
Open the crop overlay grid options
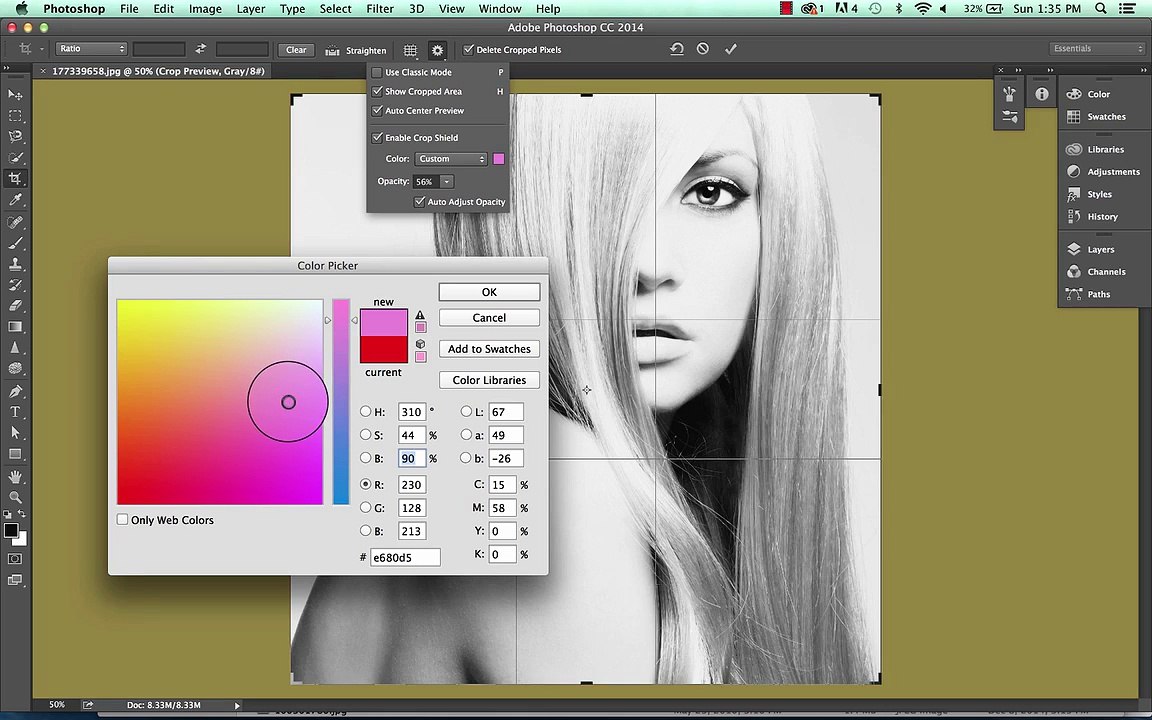point(410,50)
